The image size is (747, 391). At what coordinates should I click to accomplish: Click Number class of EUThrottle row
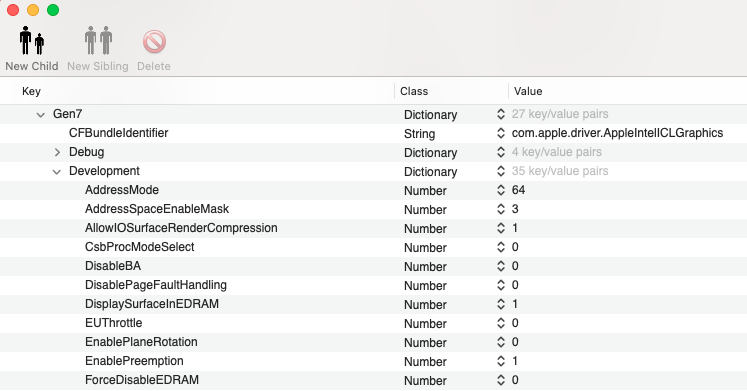(425, 324)
